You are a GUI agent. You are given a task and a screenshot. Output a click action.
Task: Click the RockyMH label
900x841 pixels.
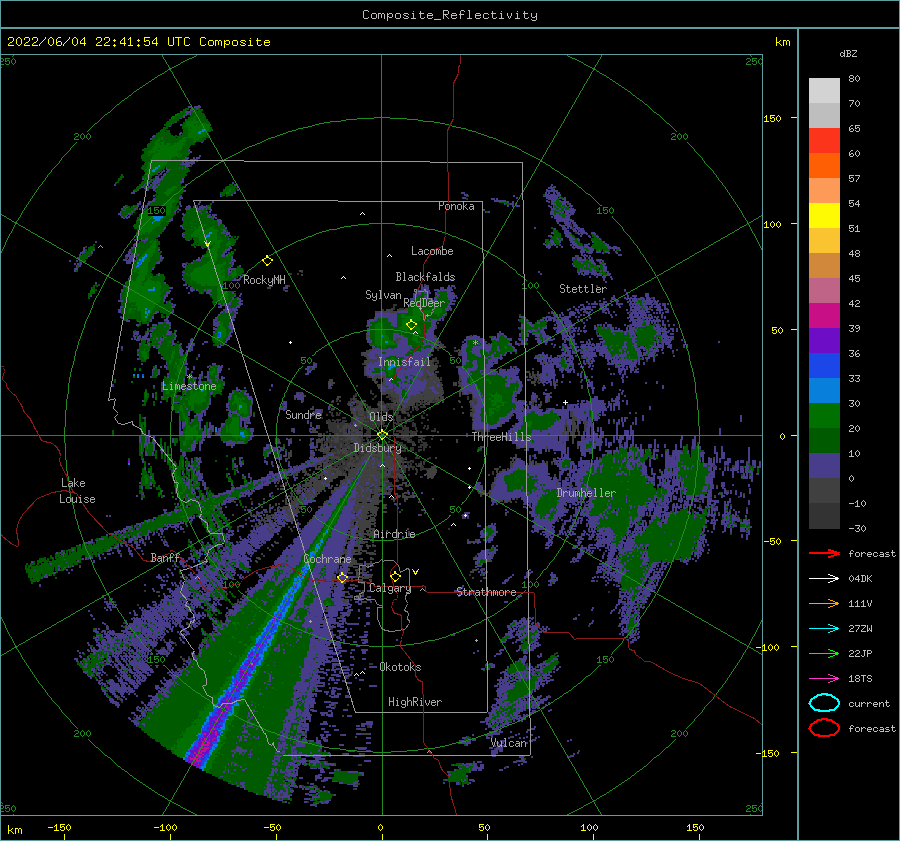coord(264,280)
